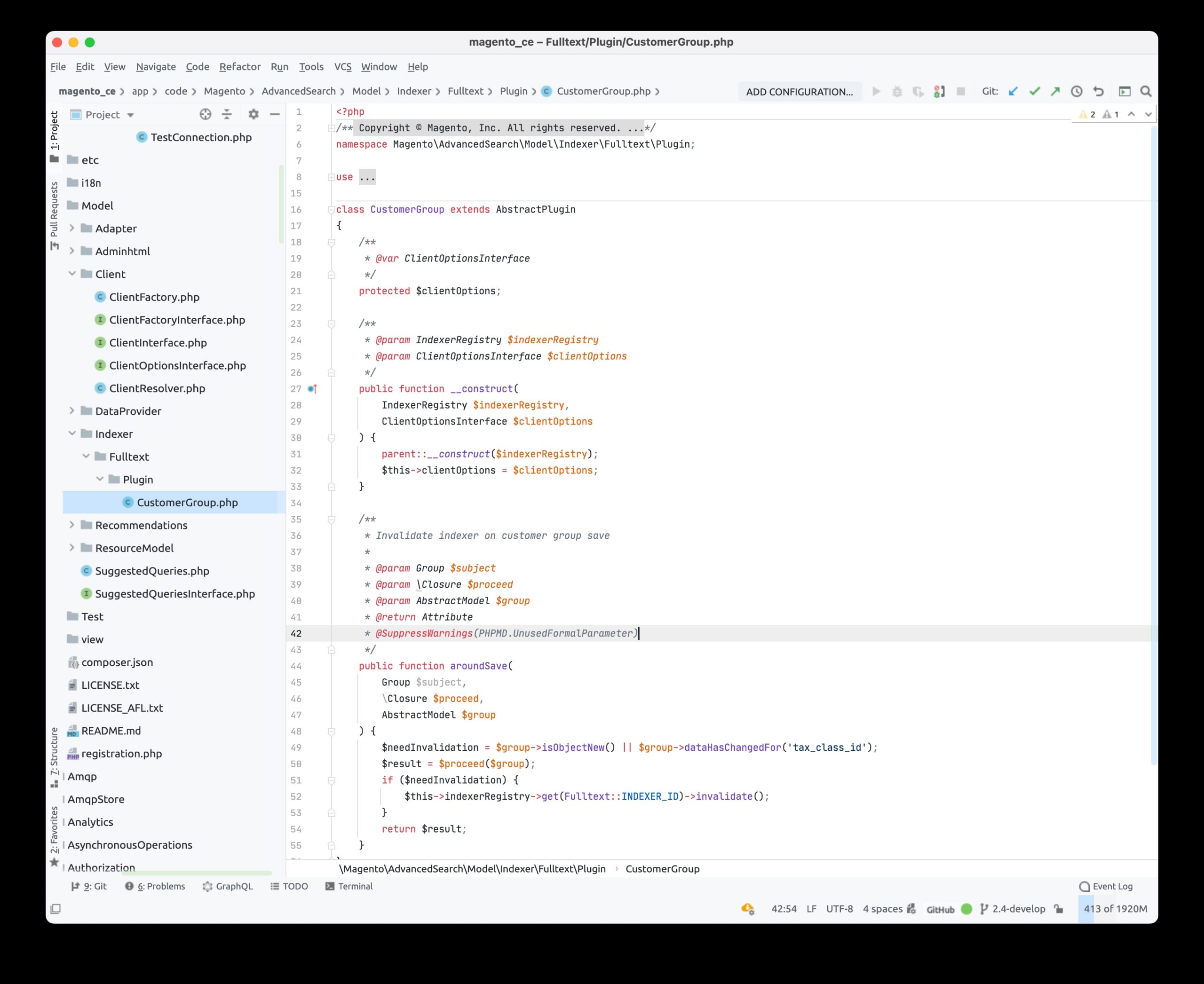The height and width of the screenshot is (984, 1204).
Task: Click the 2.4-develop branch widget
Action: click(1013, 909)
